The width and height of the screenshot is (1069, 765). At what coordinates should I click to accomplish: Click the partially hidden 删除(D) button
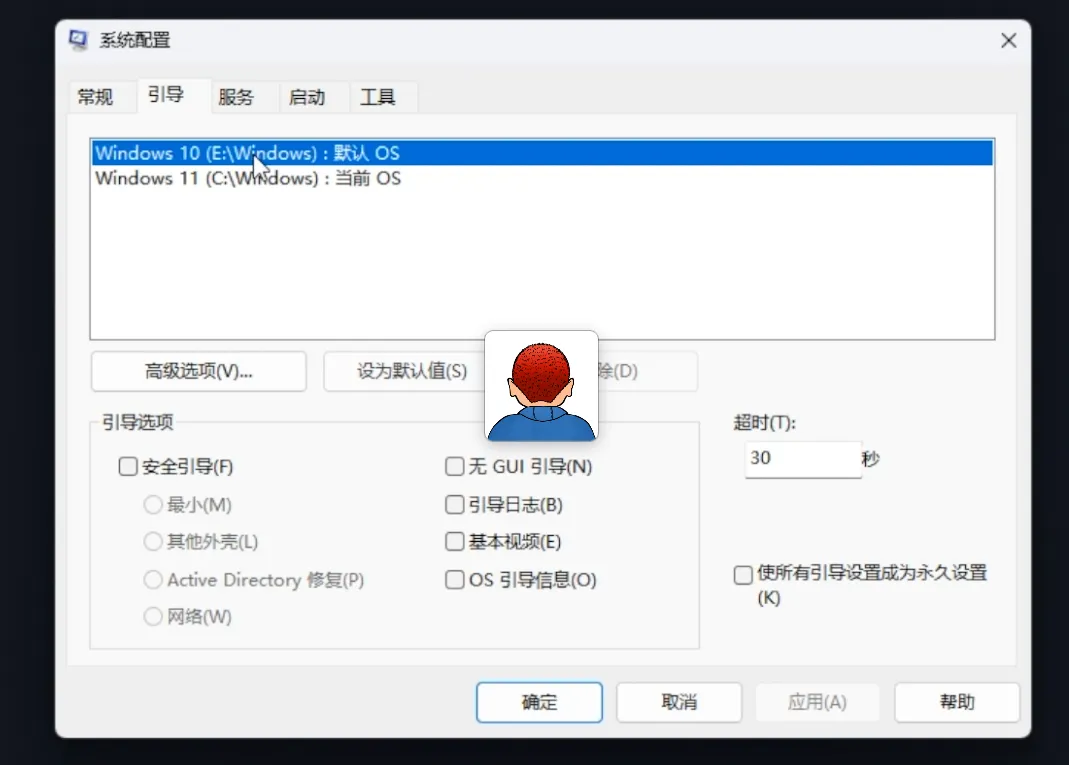(x=648, y=371)
